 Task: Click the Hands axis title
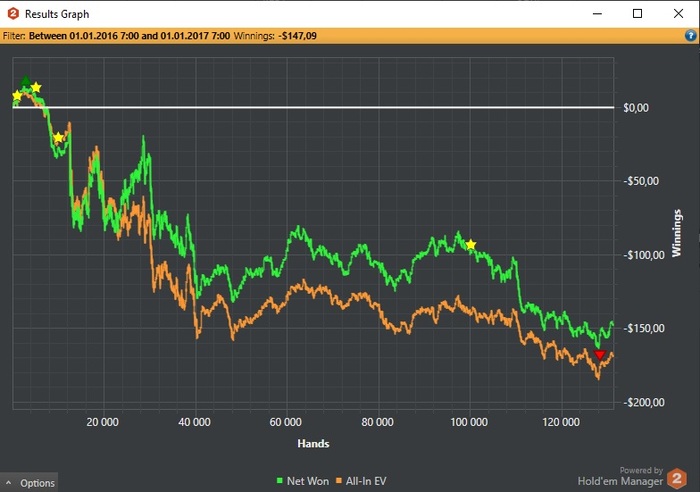pyautogui.click(x=313, y=443)
